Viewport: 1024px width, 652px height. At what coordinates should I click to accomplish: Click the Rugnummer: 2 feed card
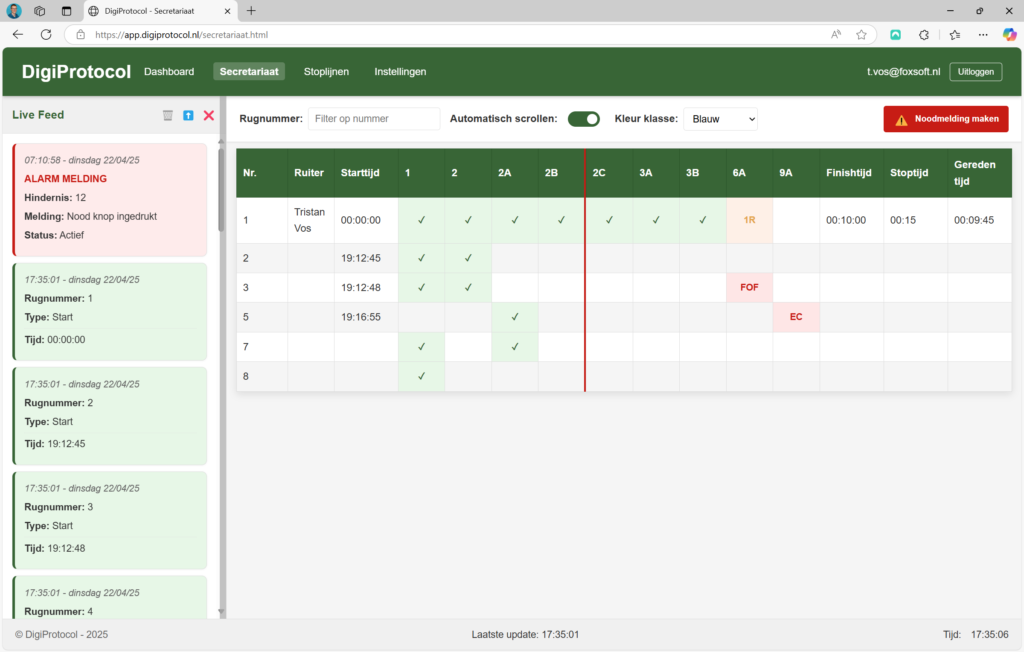point(110,416)
